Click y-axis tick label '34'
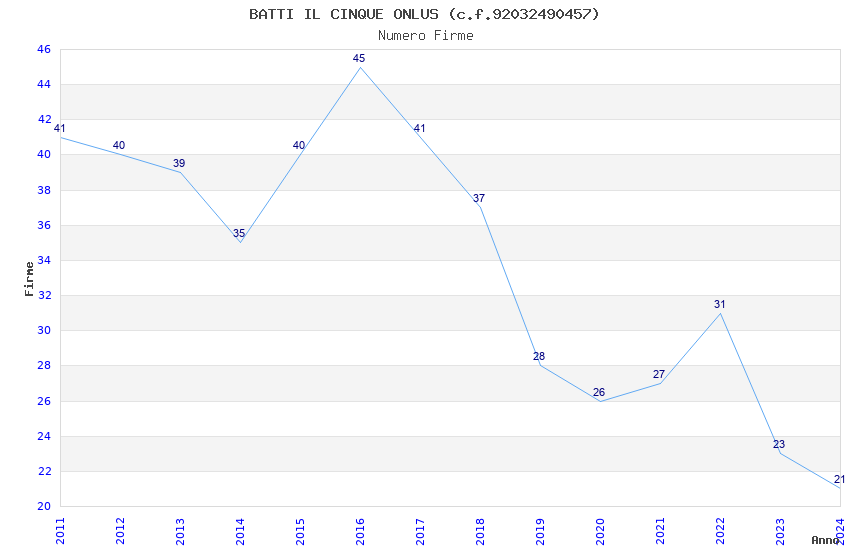The image size is (850, 550). tap(44, 260)
